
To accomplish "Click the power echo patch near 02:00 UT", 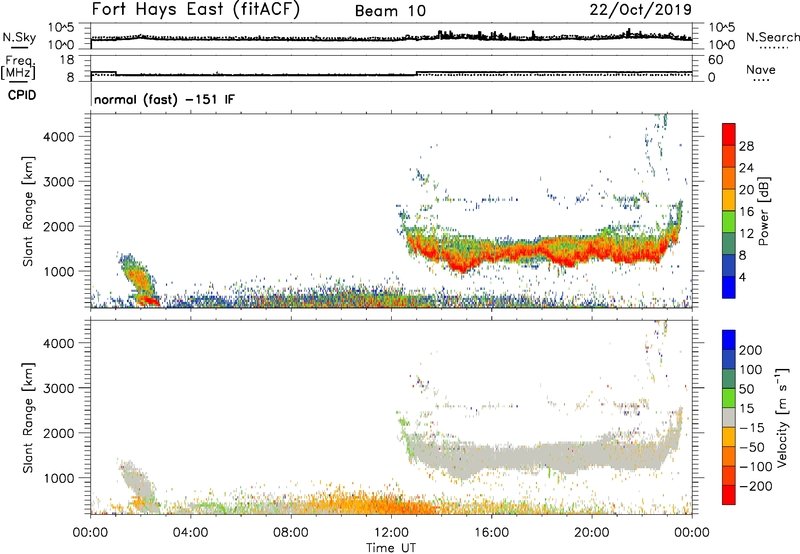I will (138, 280).
